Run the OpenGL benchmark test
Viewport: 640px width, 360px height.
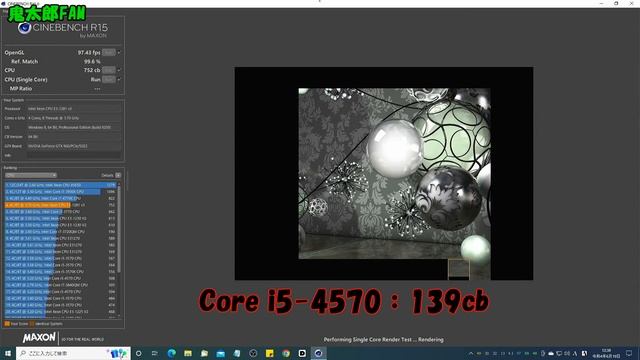tap(109, 52)
